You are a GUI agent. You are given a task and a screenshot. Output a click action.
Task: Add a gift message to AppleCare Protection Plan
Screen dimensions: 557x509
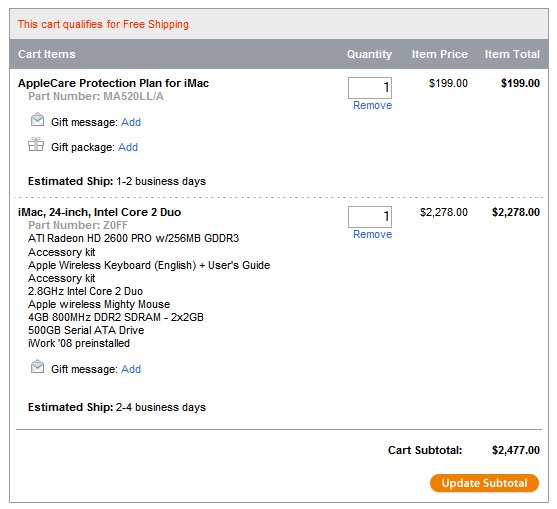click(131, 122)
